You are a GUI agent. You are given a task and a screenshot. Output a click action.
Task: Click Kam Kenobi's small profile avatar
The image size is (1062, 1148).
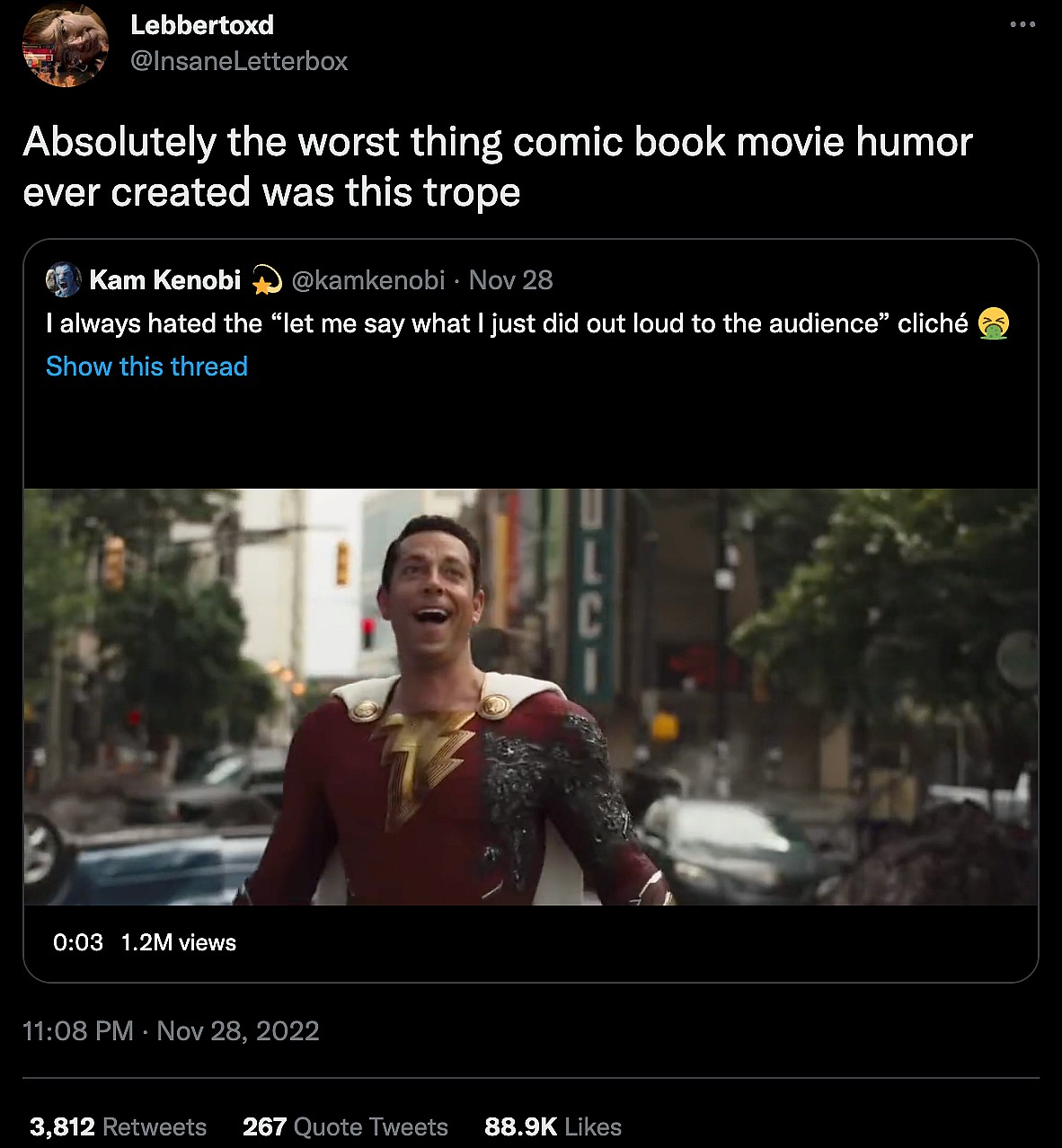click(63, 280)
